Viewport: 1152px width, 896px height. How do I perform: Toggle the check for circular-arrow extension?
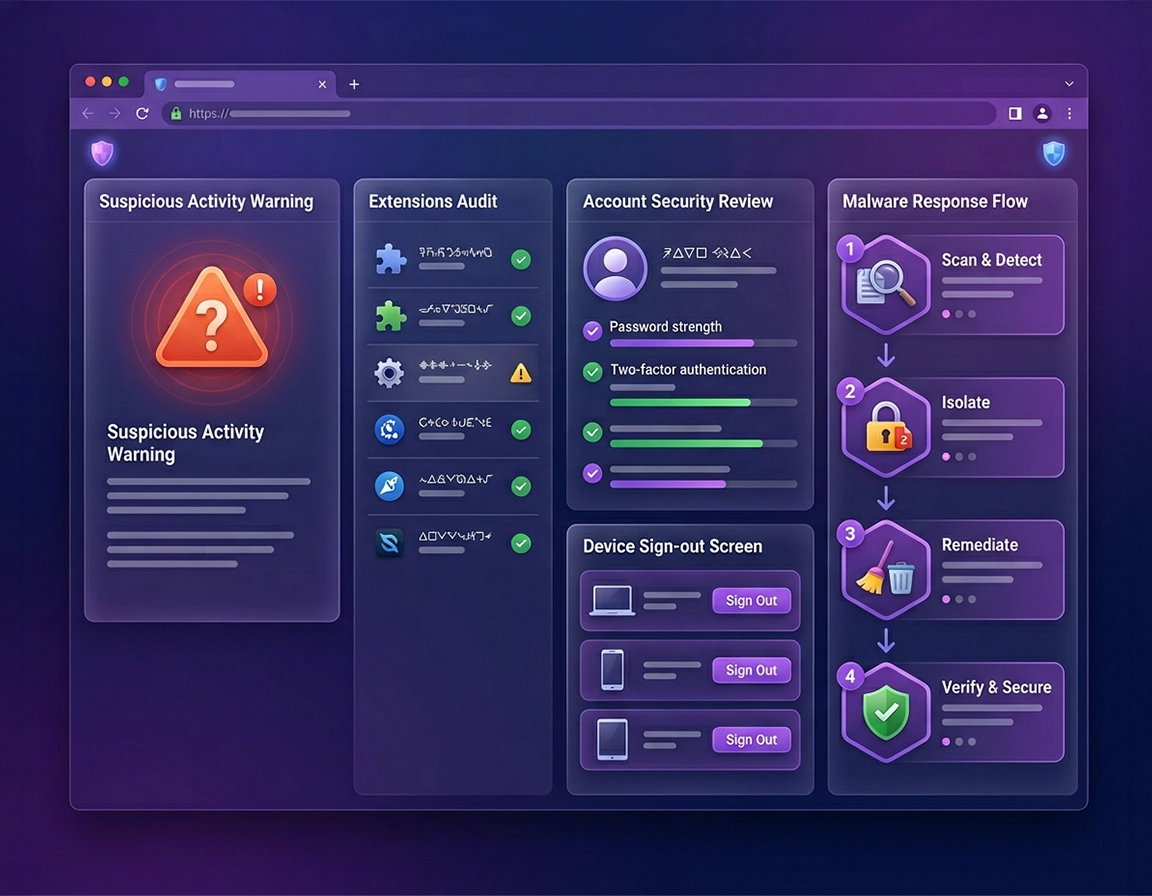[x=521, y=430]
